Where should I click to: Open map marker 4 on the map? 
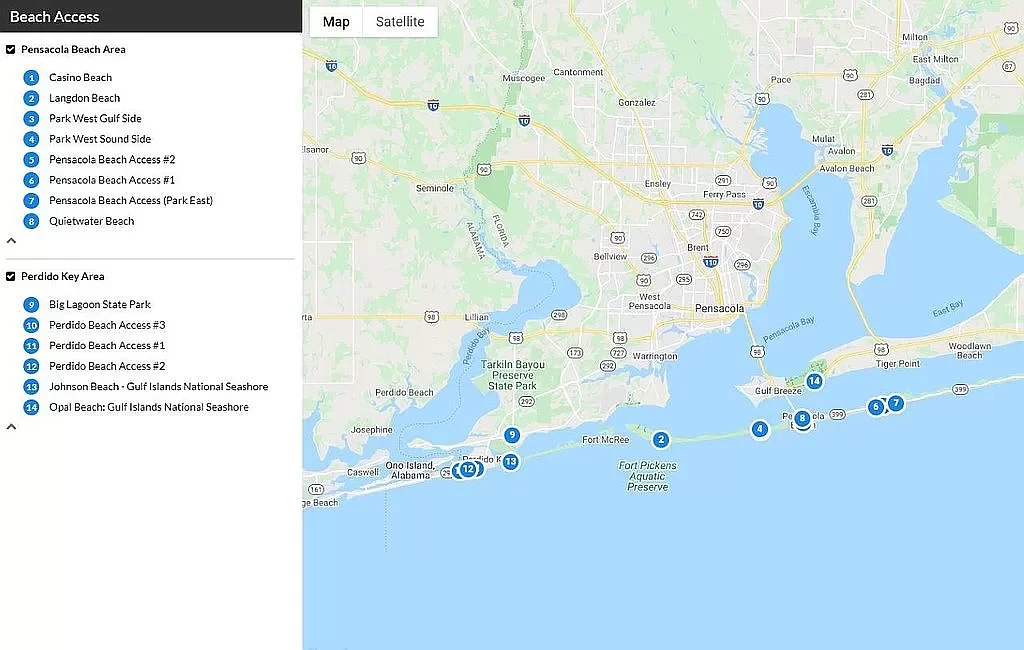coord(760,429)
